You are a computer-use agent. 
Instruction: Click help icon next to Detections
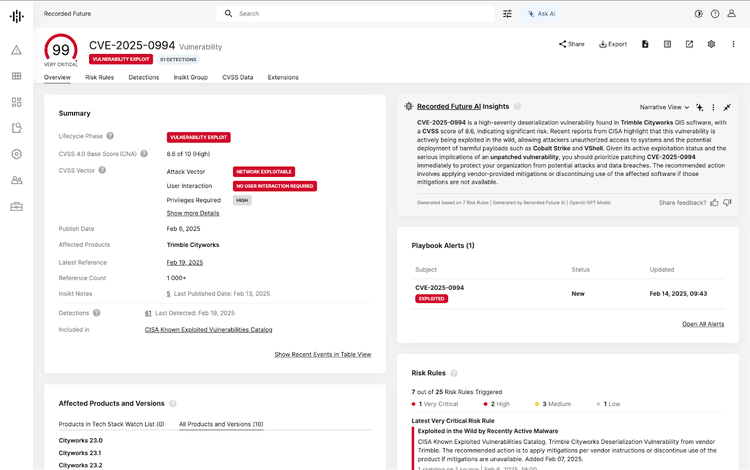(x=97, y=313)
